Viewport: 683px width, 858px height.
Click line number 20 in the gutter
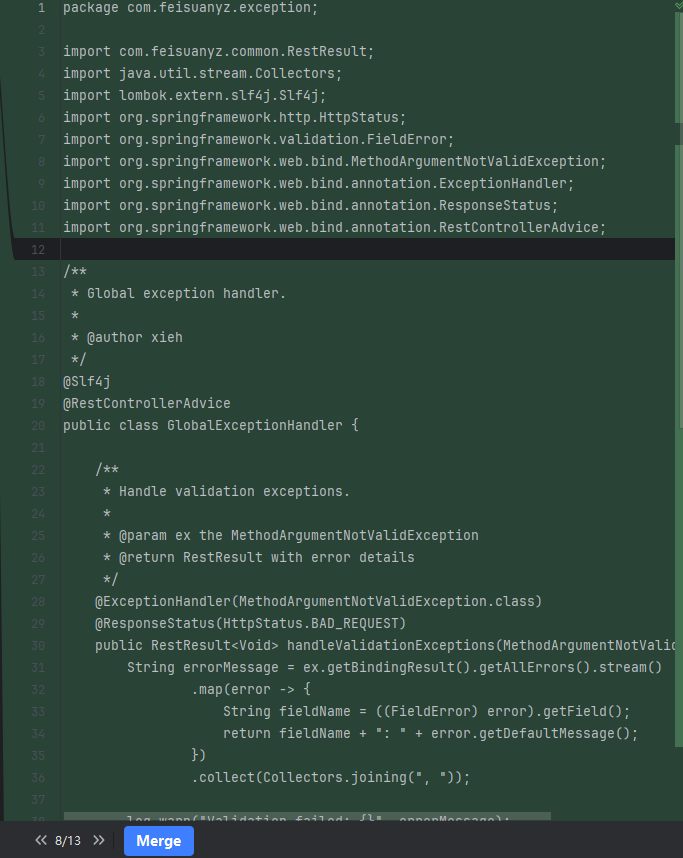tap(38, 425)
